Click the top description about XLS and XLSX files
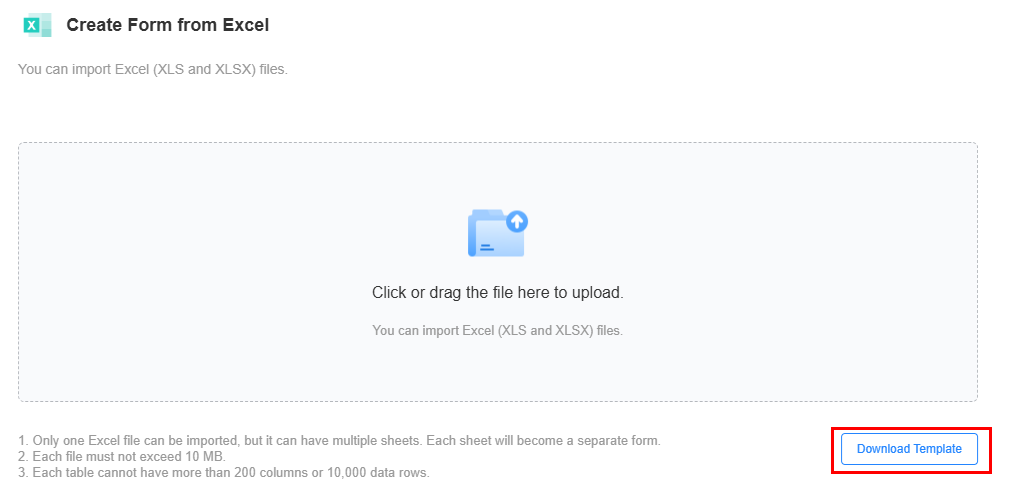The image size is (1011, 489). pos(153,69)
